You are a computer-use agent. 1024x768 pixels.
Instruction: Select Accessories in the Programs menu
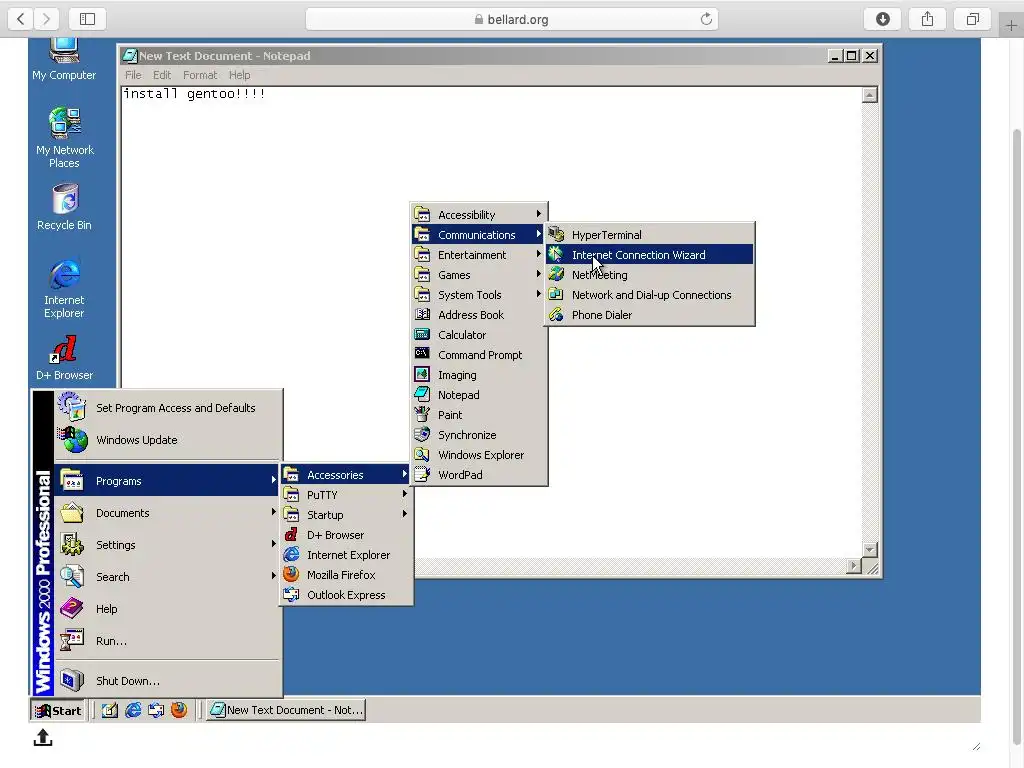(346, 475)
